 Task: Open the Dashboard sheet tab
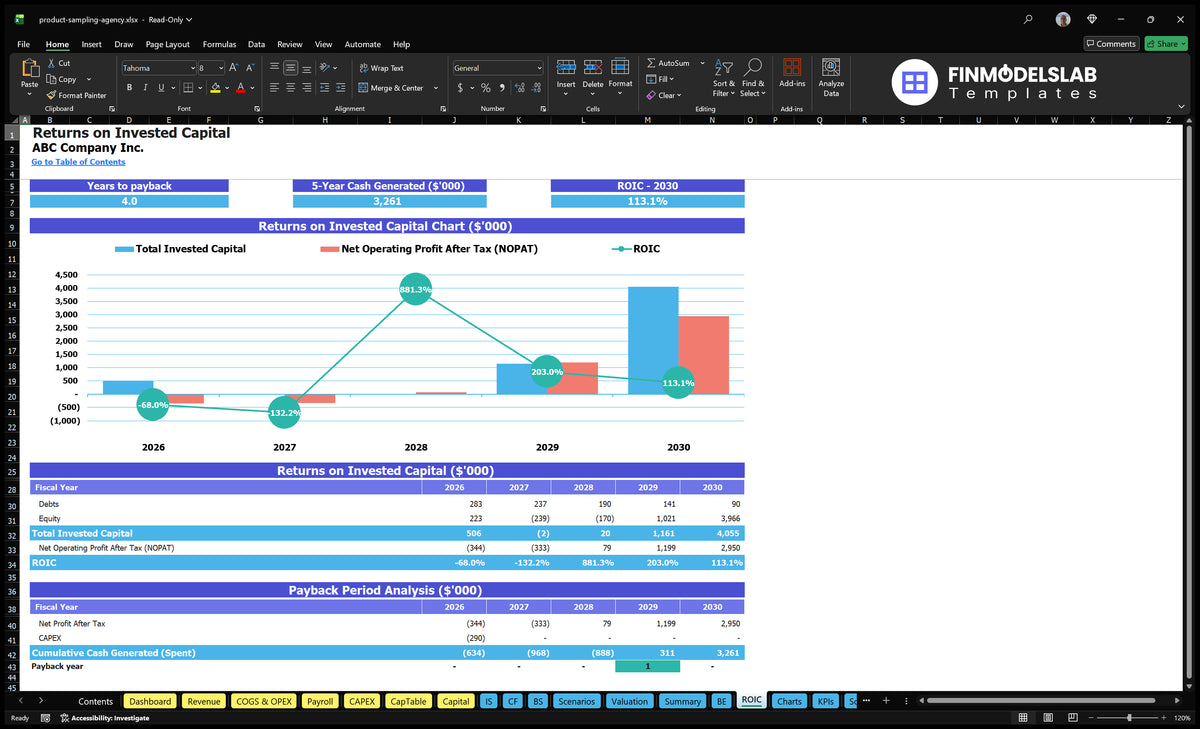point(150,701)
